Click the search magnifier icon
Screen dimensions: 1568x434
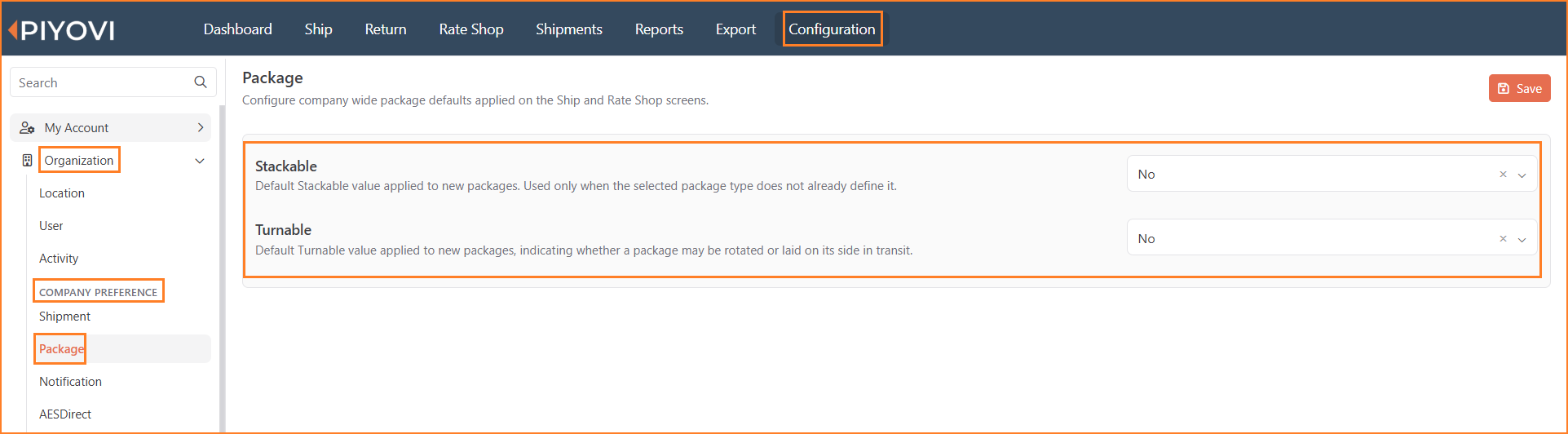click(x=201, y=82)
